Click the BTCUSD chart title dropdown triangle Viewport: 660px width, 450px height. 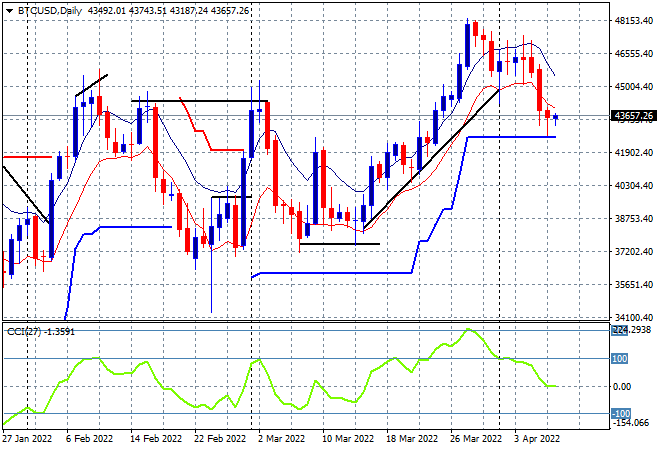point(10,11)
